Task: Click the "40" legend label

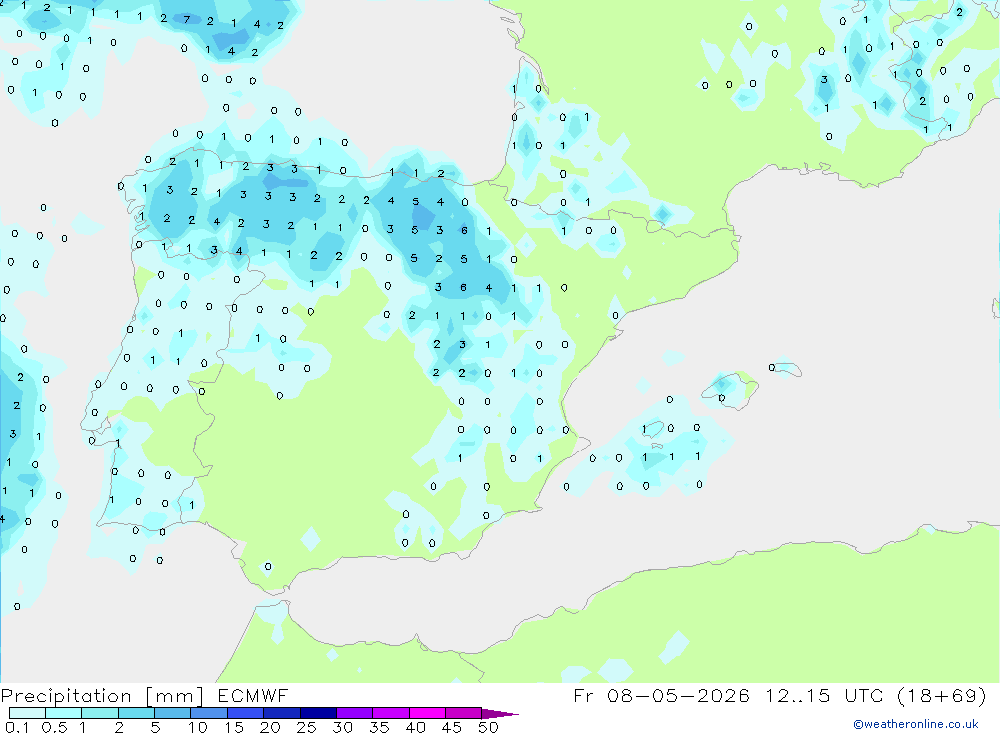Action: point(415,727)
